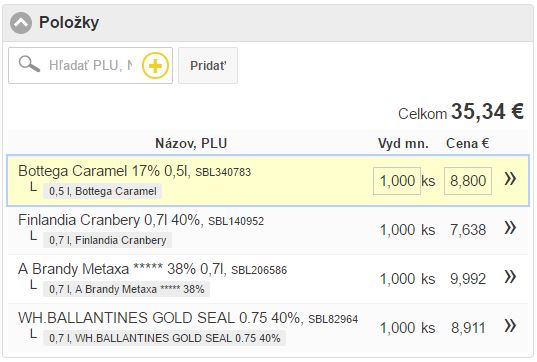Edit the Bottega Caramel price field 8,800
The height and width of the screenshot is (362, 537).
pos(468,181)
